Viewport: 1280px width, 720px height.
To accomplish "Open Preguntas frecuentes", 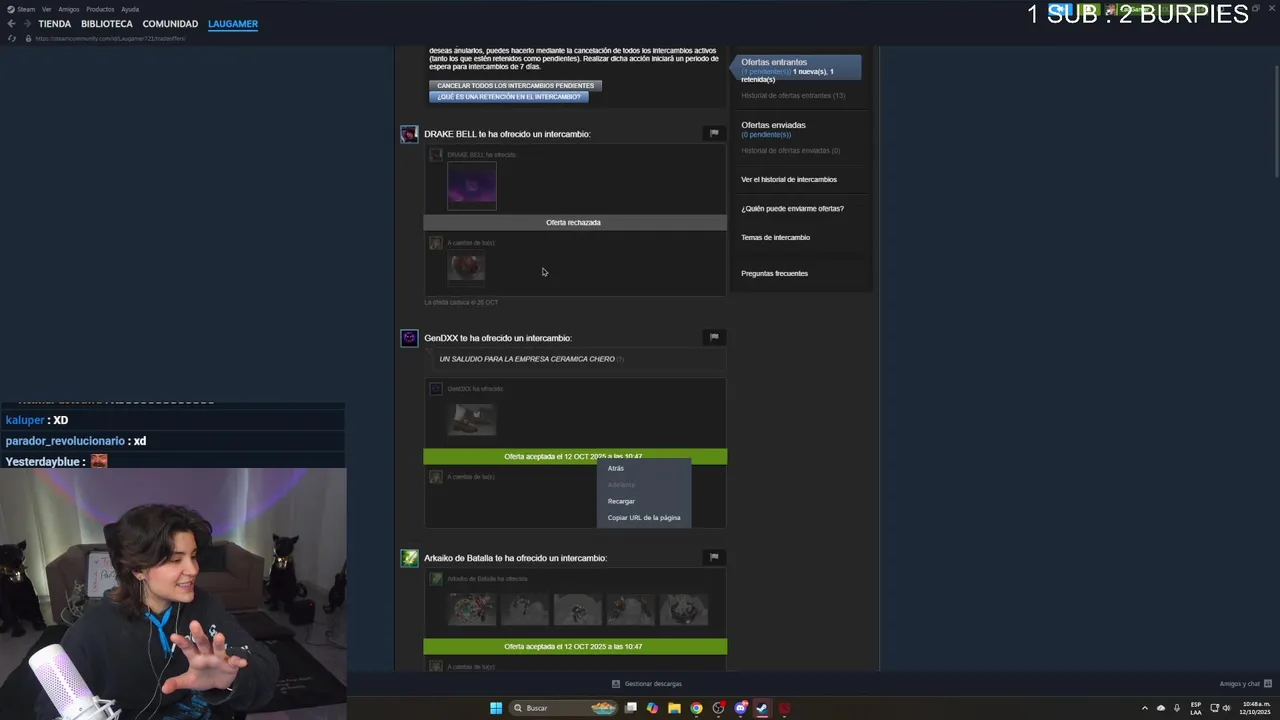I will (x=774, y=273).
